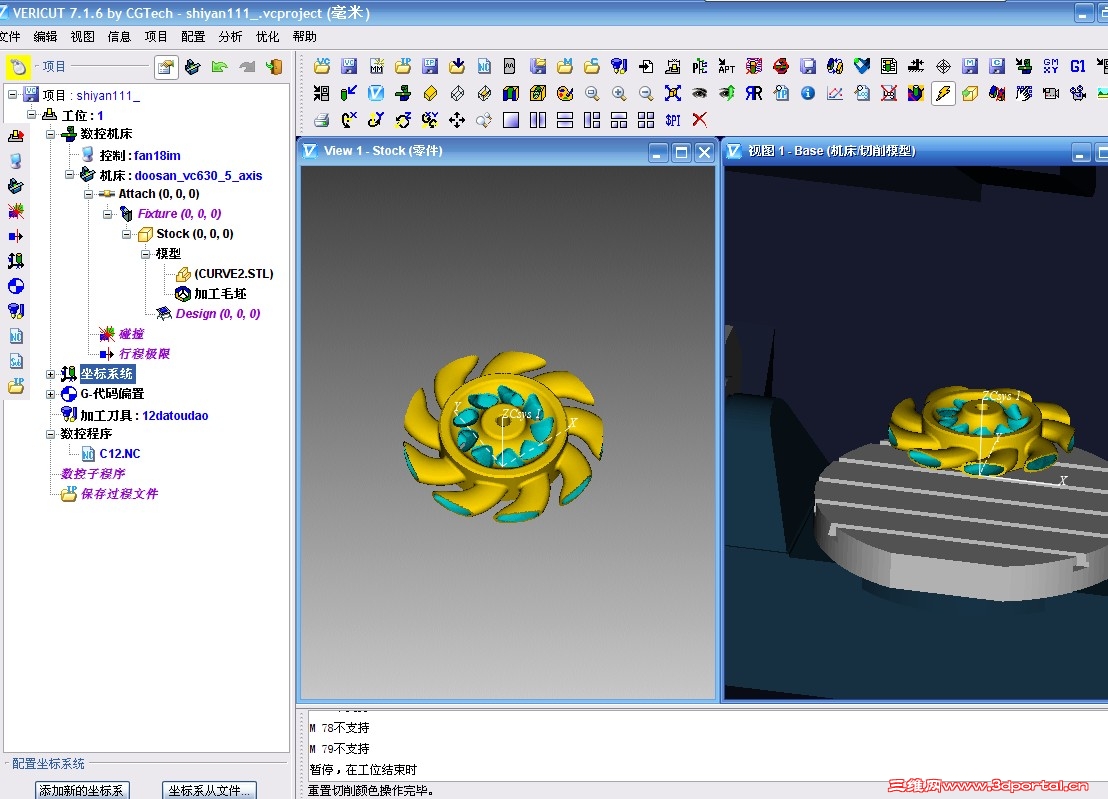The width and height of the screenshot is (1108, 799).
Task: Toggle the project tree configure button
Action: 166,67
